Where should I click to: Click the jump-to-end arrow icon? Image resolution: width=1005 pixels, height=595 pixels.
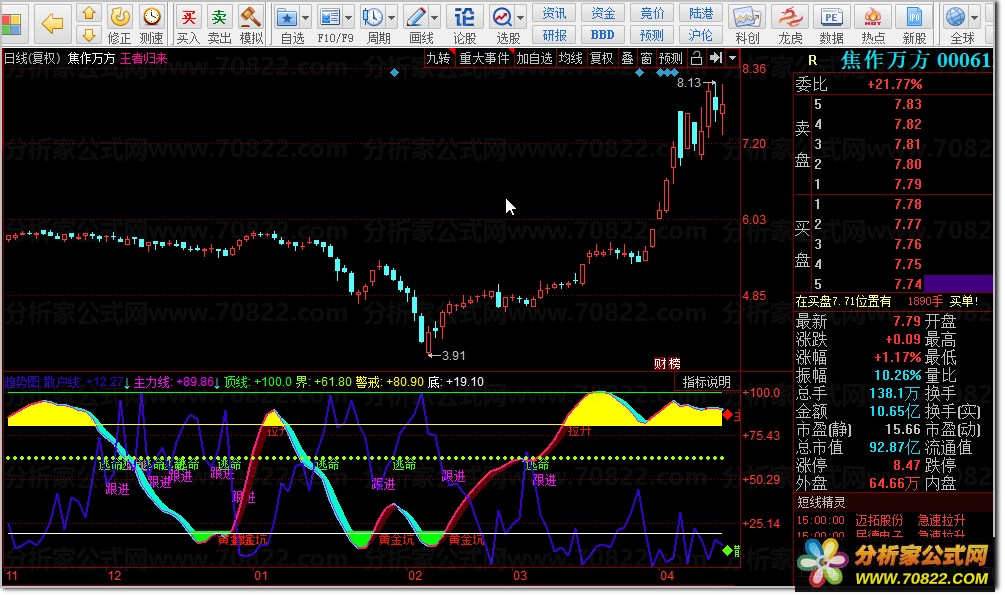716,58
